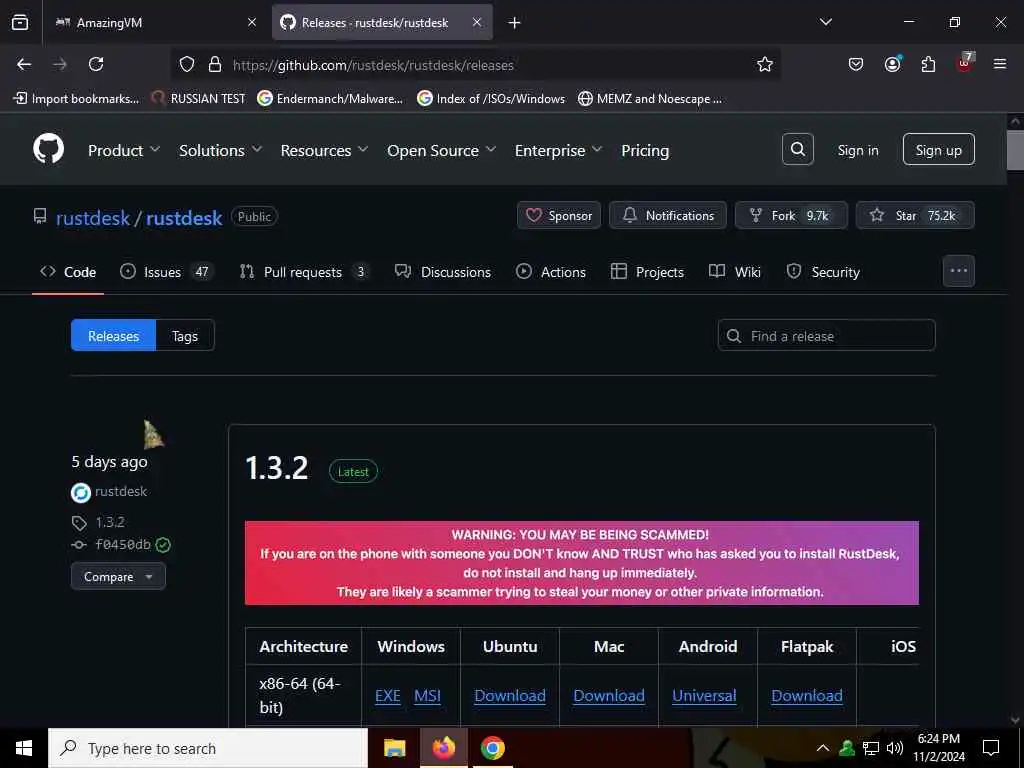Expand the Solutions menu dropdown
1024x768 pixels.
(221, 150)
